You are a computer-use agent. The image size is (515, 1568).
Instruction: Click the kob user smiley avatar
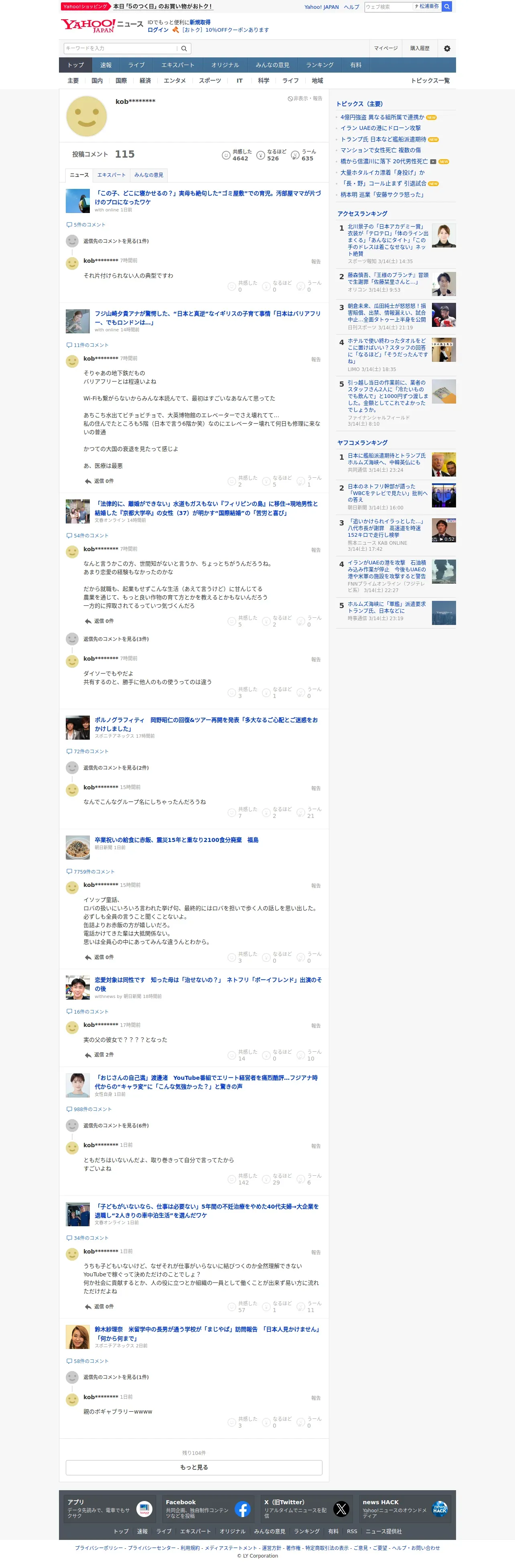87,116
